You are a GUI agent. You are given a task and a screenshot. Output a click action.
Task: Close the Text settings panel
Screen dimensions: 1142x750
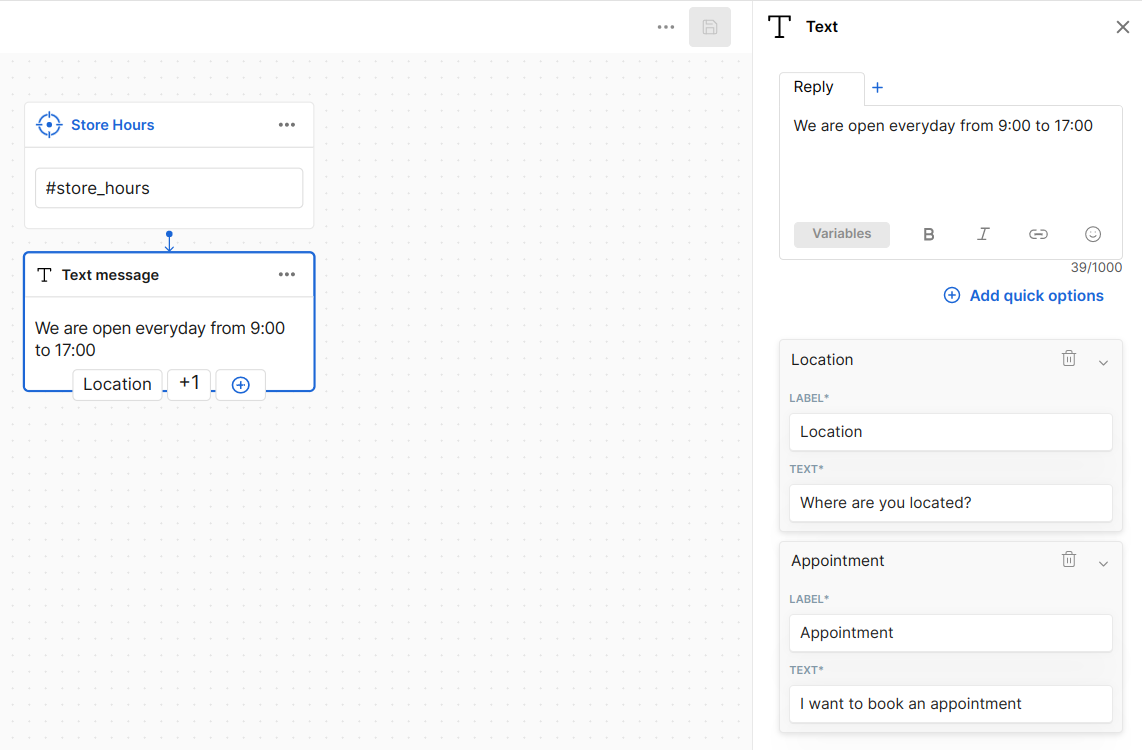(1122, 27)
